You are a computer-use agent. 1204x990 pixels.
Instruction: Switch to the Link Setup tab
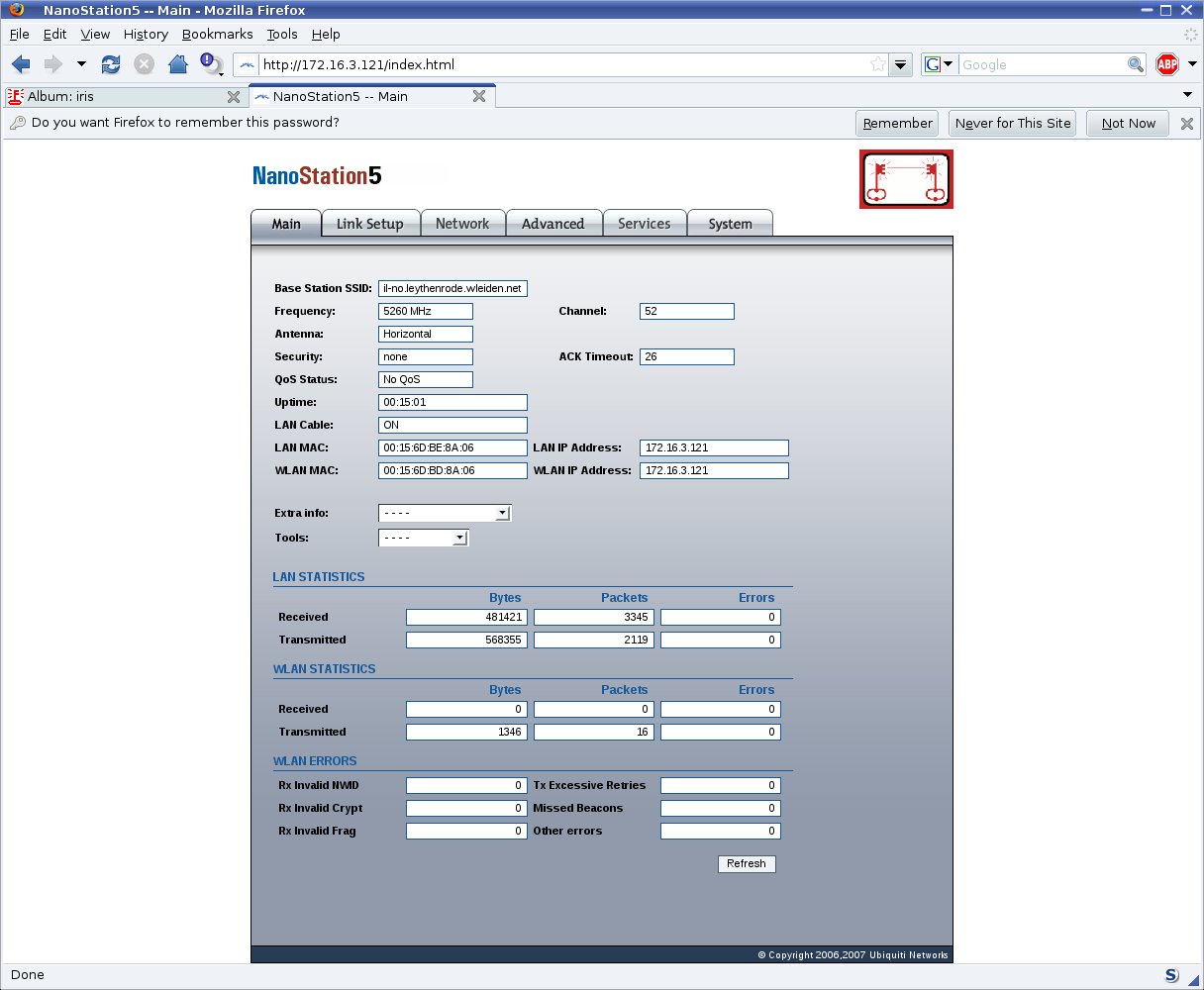click(x=369, y=224)
